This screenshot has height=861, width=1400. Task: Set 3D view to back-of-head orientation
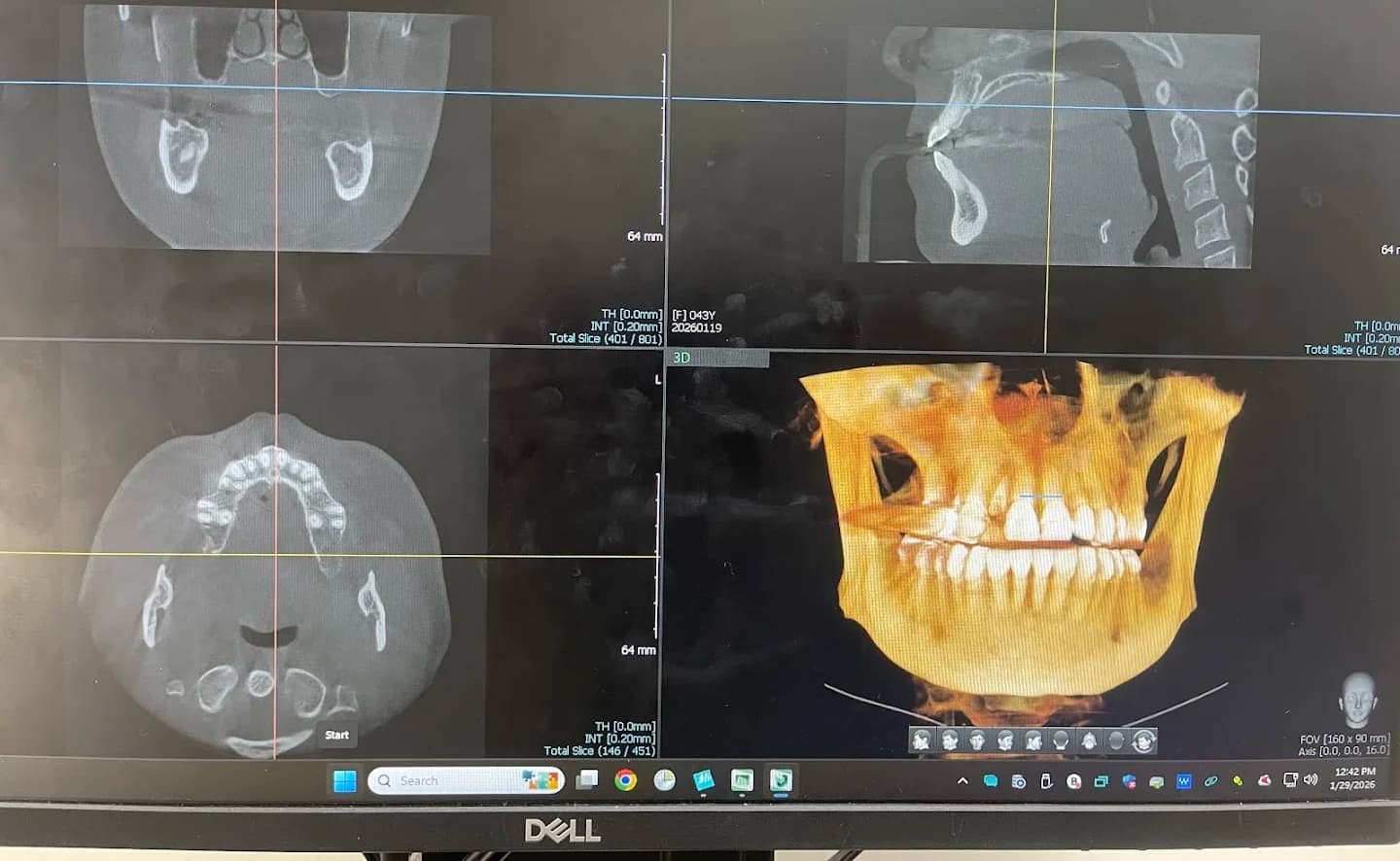coord(1061,740)
